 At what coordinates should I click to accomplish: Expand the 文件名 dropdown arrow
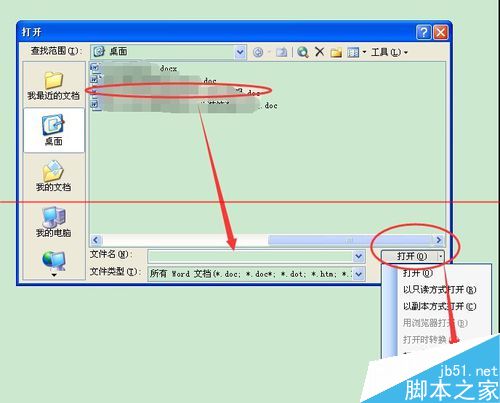coord(359,256)
